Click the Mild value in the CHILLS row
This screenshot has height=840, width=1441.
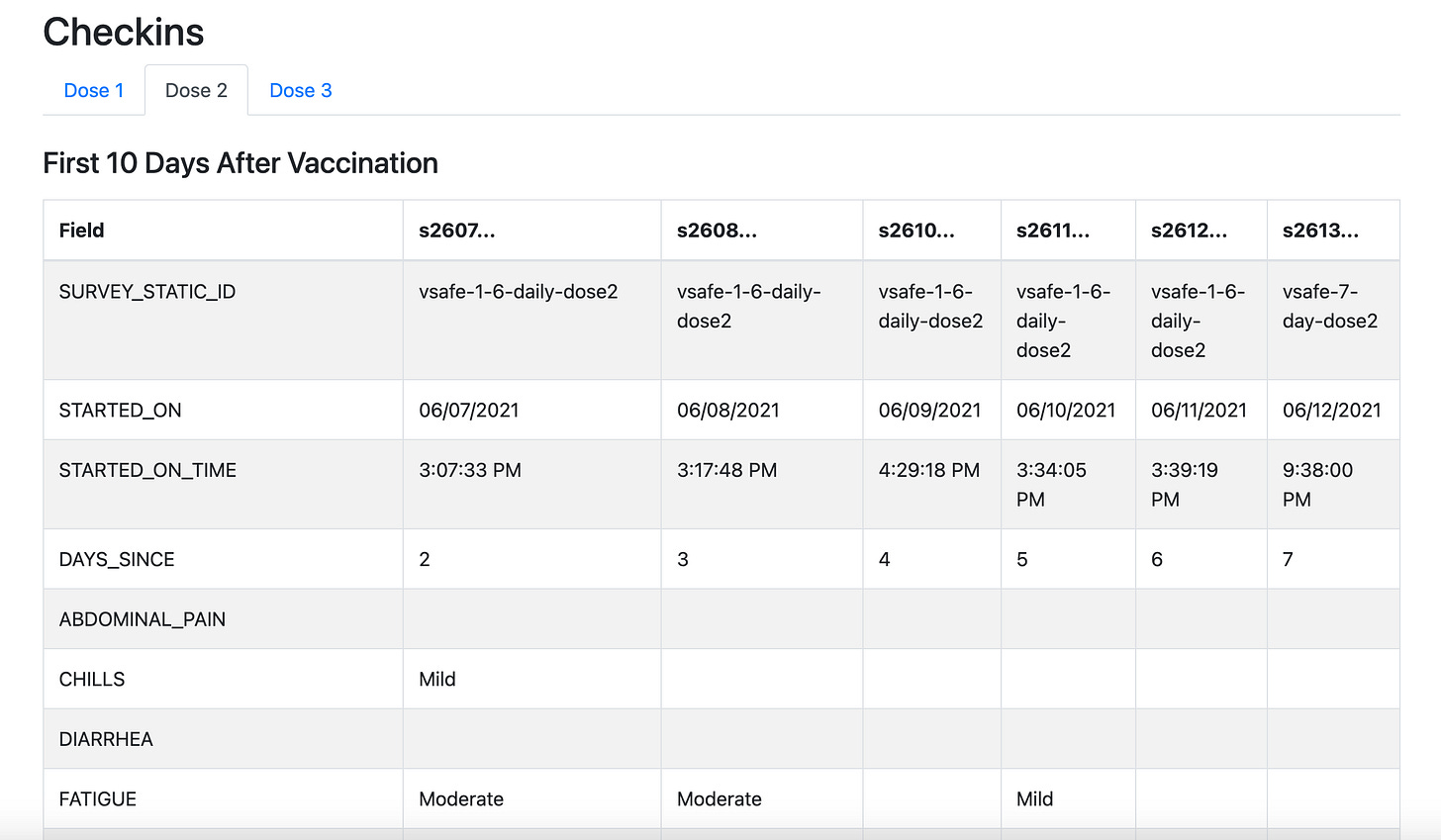pyautogui.click(x=437, y=680)
